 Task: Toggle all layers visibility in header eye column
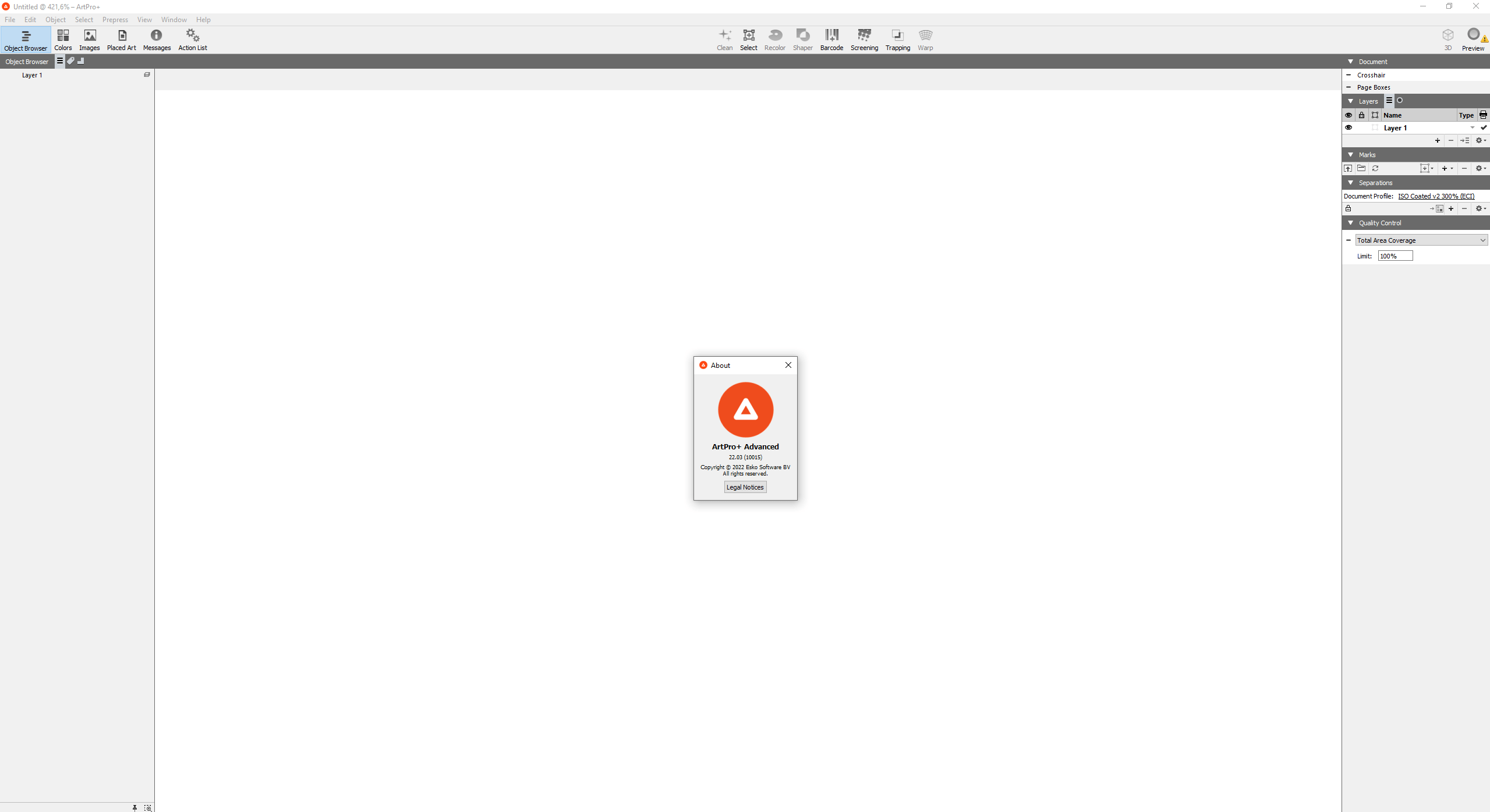(1349, 115)
